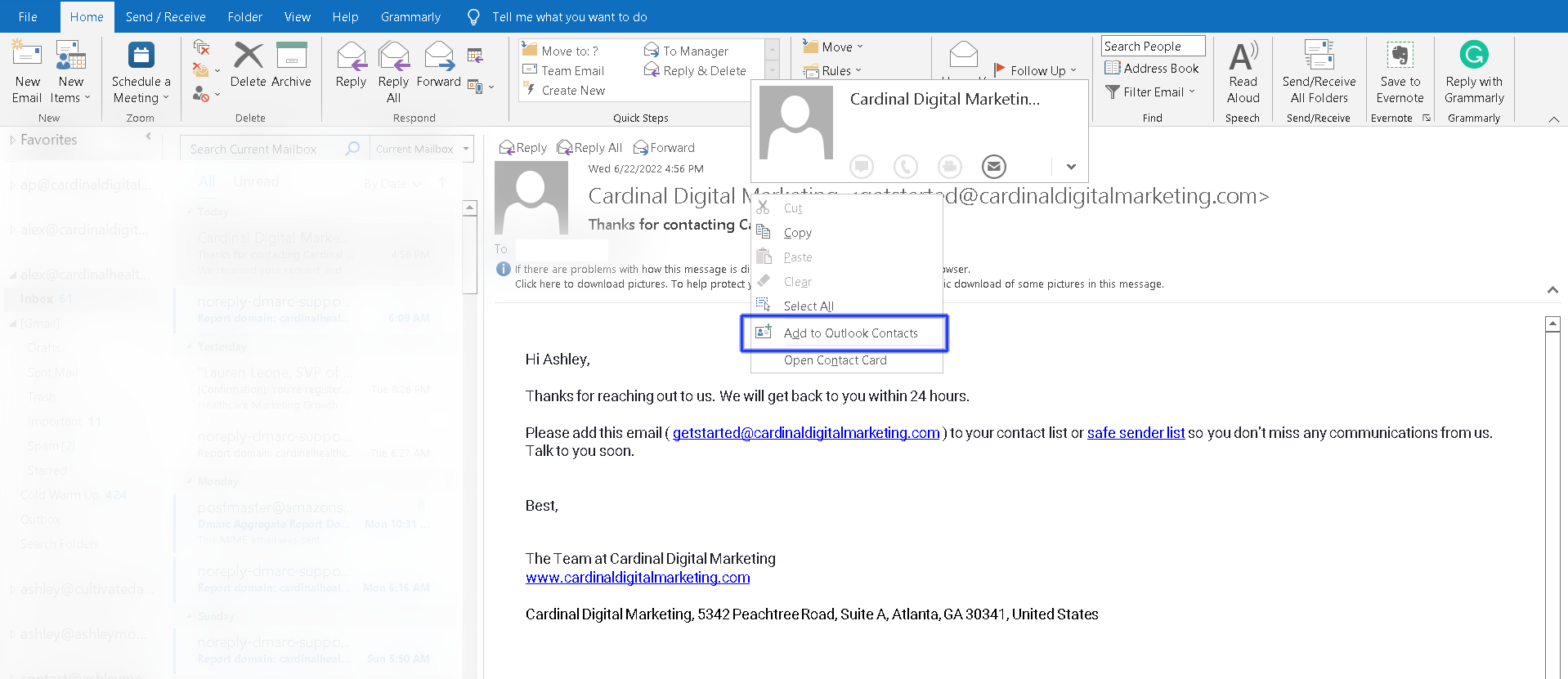
Task: Select the Team Email quick step
Action: pyautogui.click(x=564, y=70)
